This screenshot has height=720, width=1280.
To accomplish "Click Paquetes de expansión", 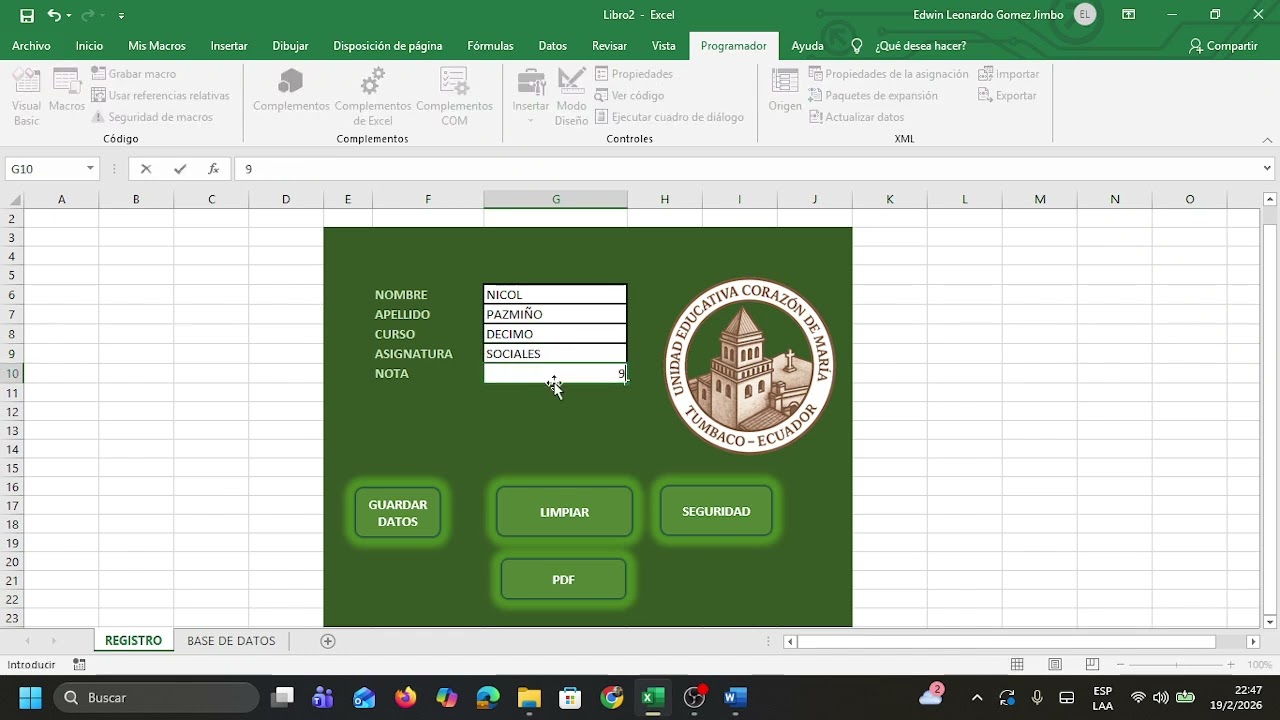I will tap(873, 96).
